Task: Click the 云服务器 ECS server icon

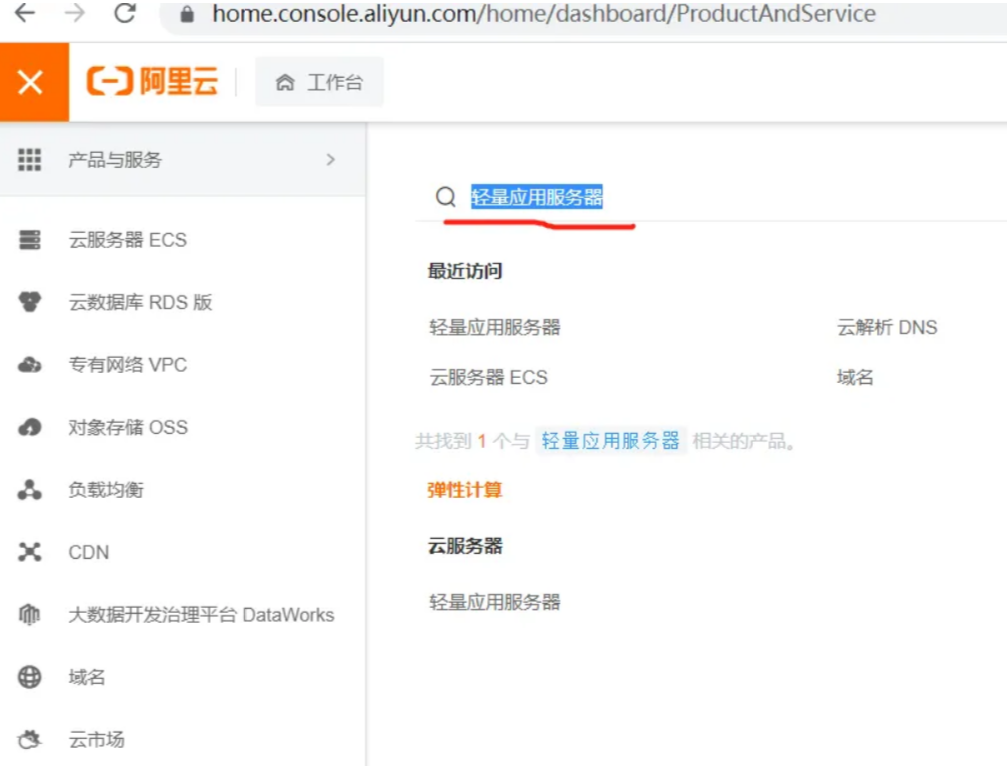Action: (x=30, y=239)
